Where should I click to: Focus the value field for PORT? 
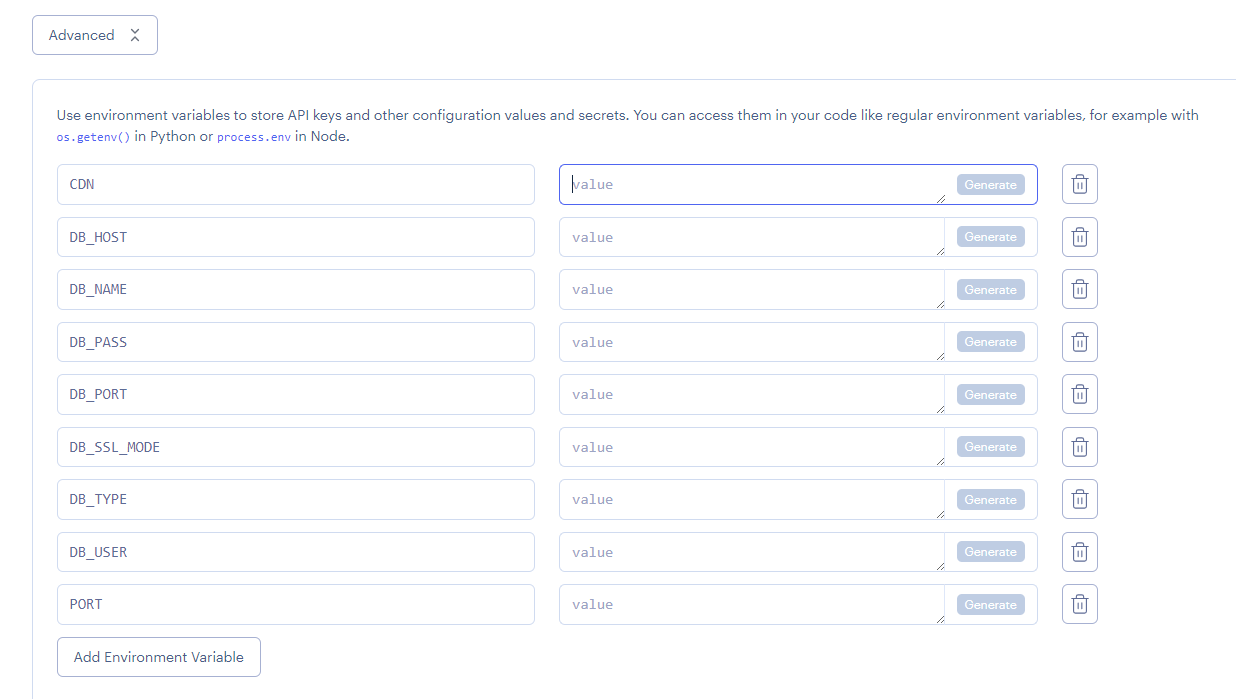(x=752, y=604)
